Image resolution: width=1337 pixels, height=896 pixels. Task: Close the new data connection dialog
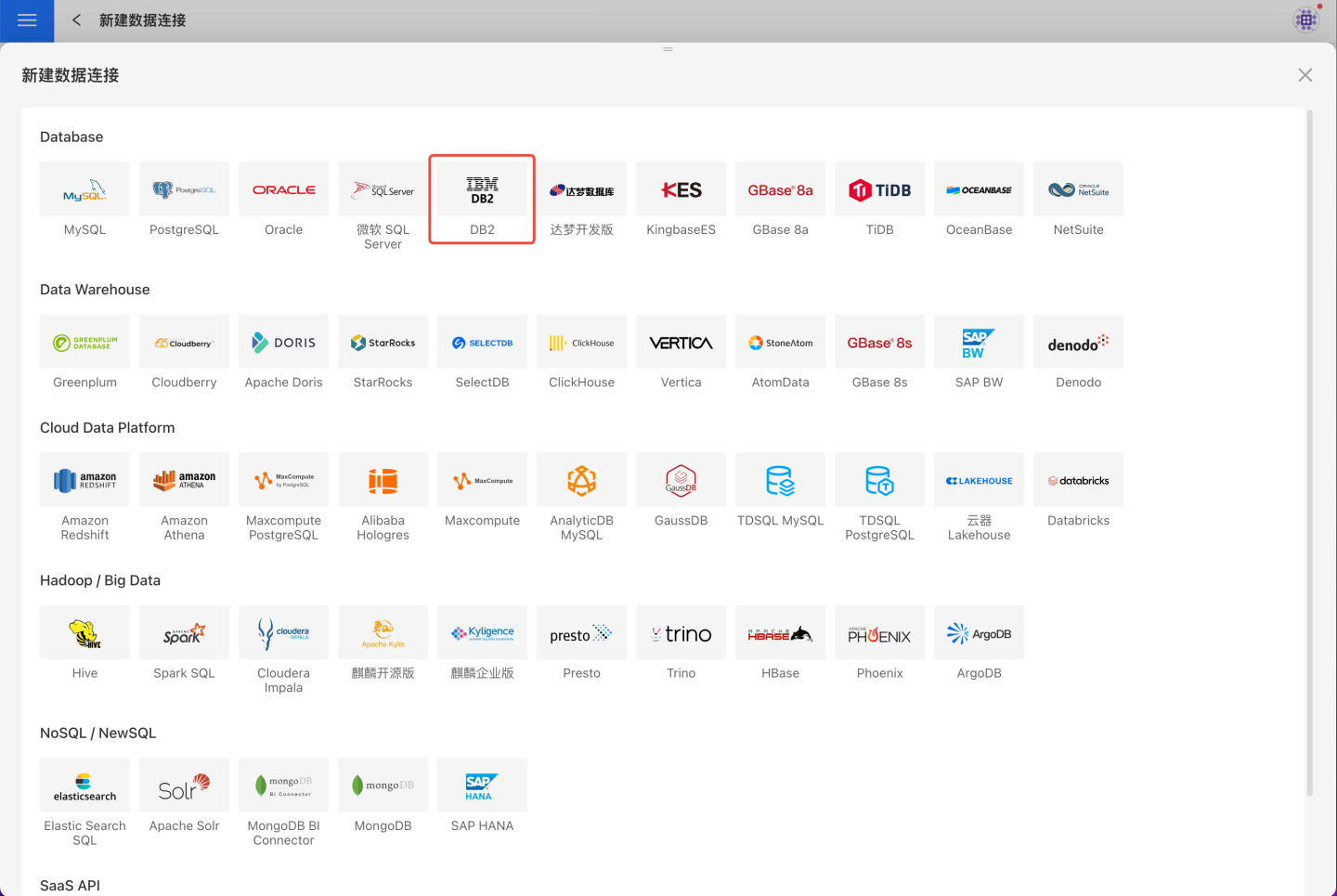(1305, 75)
